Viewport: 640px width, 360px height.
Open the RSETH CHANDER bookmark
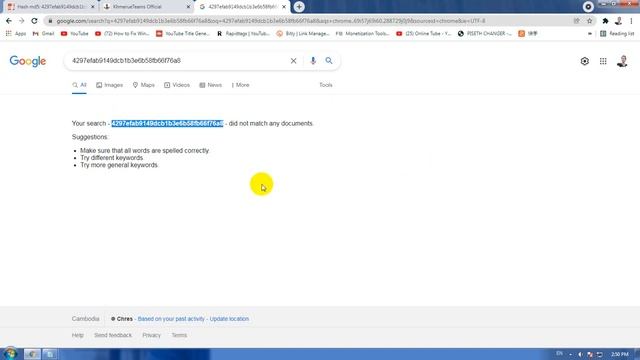tap(484, 33)
